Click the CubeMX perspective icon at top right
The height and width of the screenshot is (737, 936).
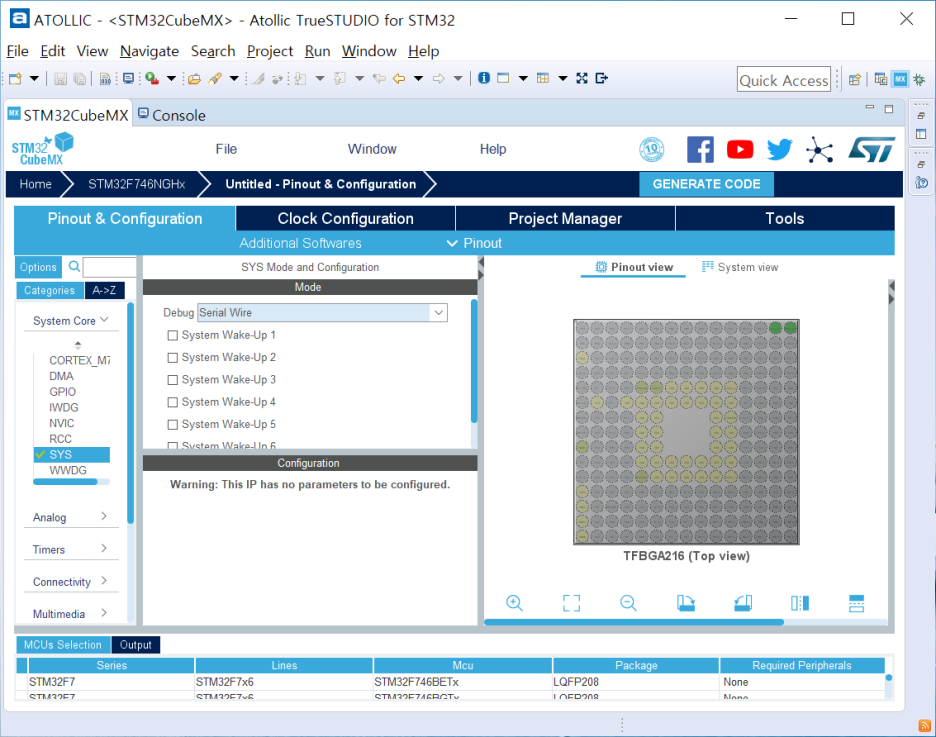click(x=900, y=79)
